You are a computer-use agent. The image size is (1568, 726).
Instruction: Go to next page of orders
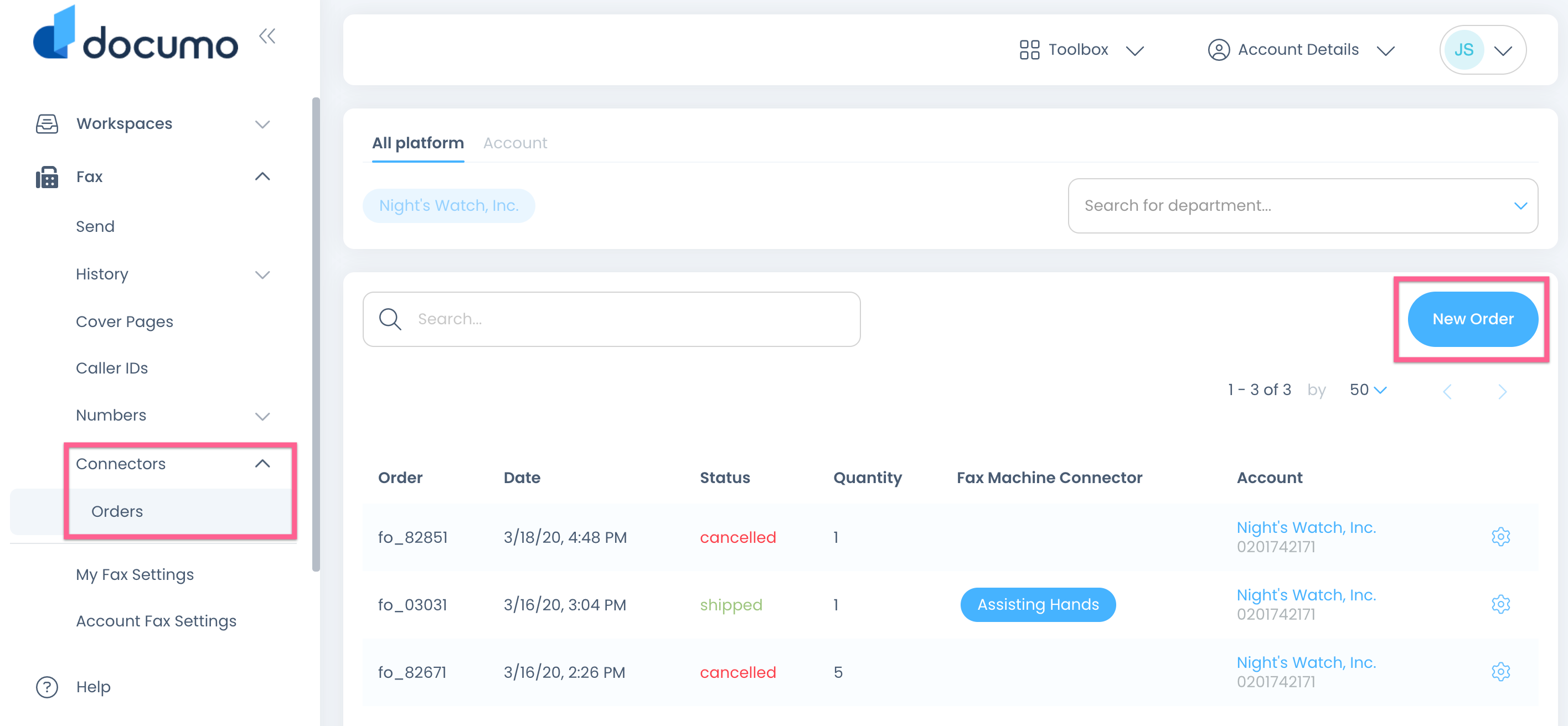coord(1502,391)
